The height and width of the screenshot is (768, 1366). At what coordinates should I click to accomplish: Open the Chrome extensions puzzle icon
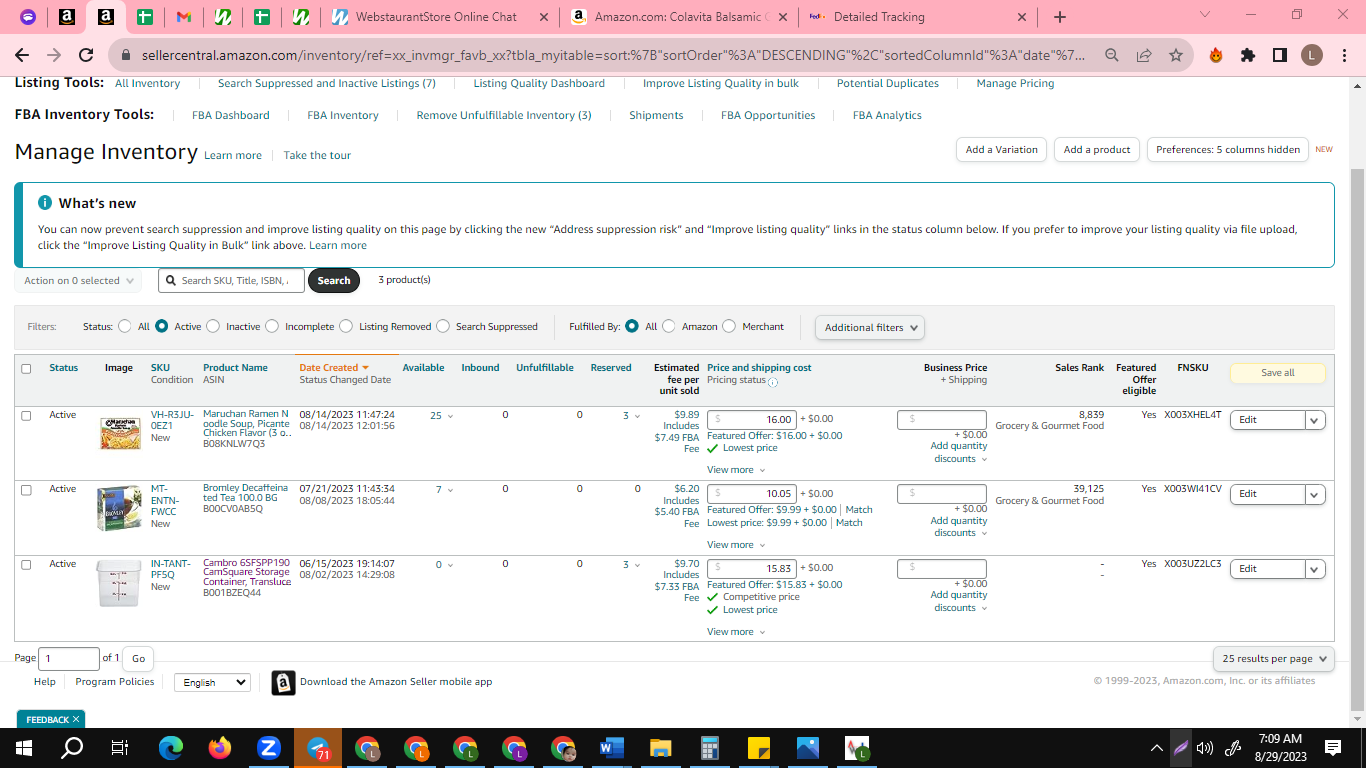point(1247,56)
